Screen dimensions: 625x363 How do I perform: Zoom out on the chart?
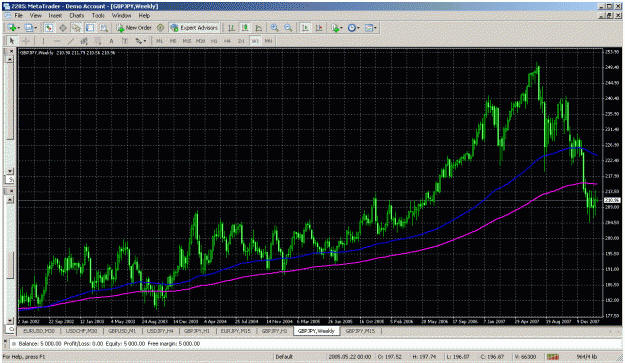pos(288,28)
